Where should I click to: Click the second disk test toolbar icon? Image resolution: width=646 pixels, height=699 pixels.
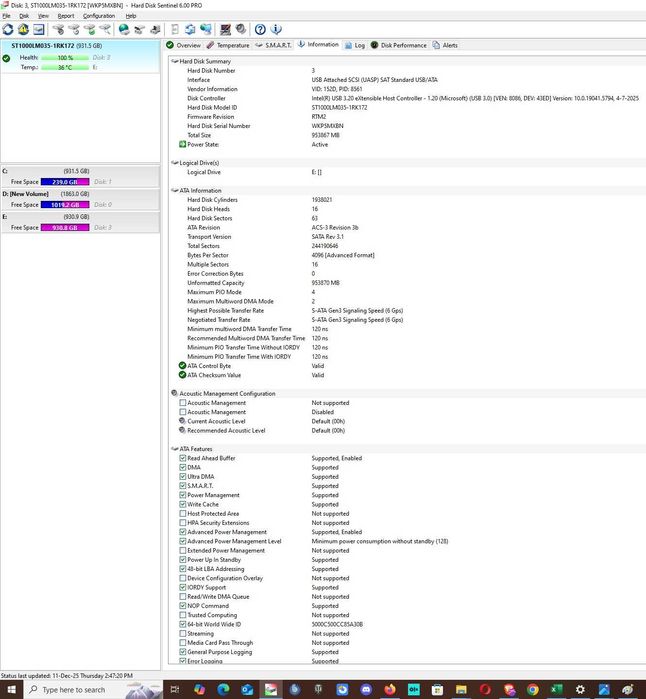click(x=74, y=29)
